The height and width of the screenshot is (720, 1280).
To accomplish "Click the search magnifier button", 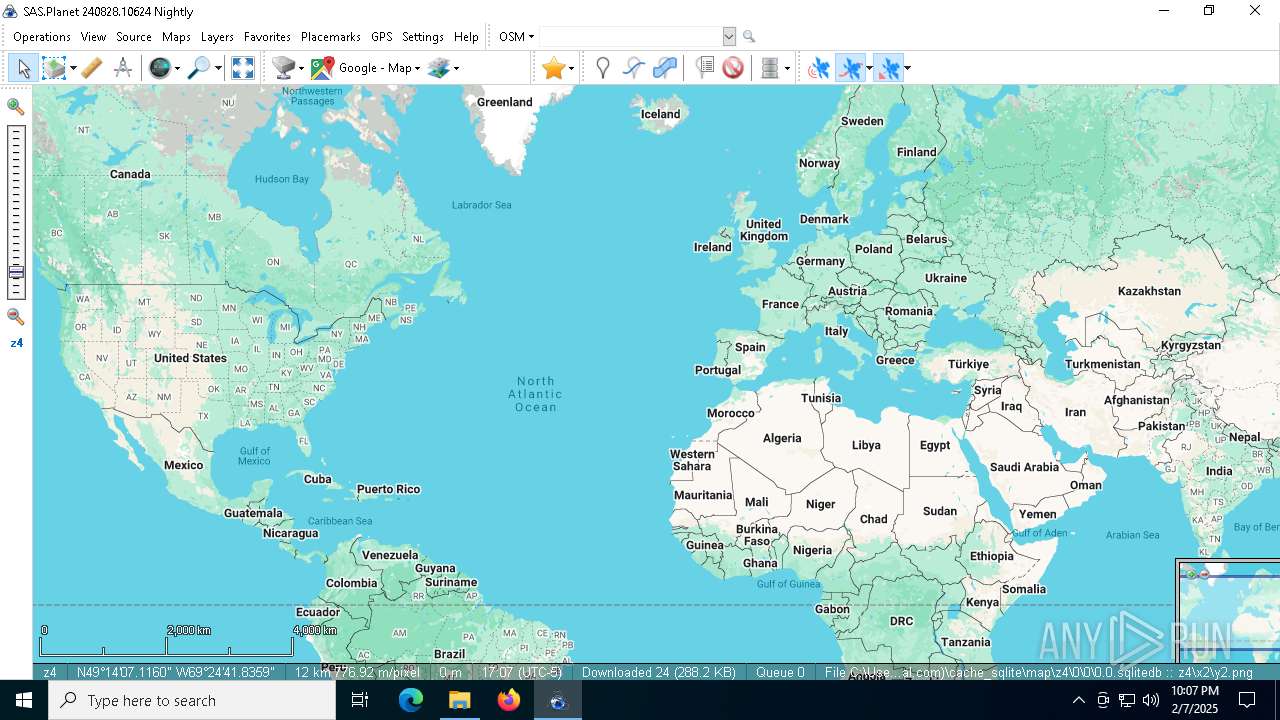I will 748,37.
